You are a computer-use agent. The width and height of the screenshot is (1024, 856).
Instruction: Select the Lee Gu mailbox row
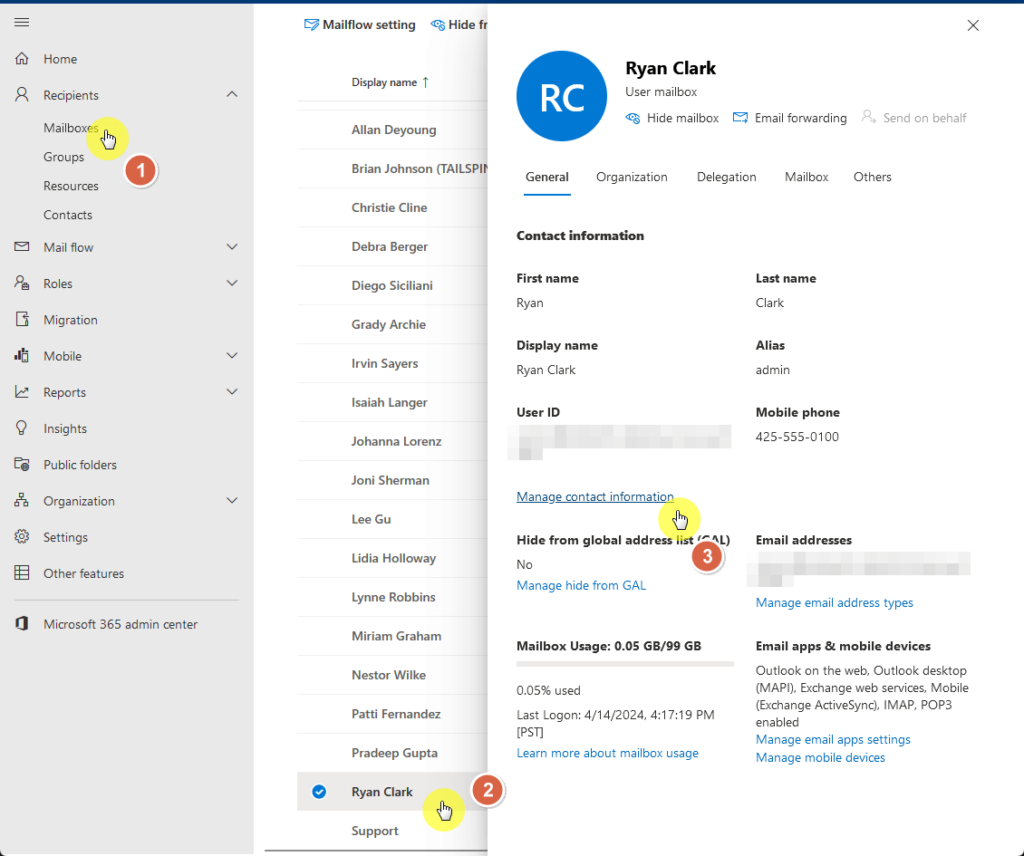(392, 519)
